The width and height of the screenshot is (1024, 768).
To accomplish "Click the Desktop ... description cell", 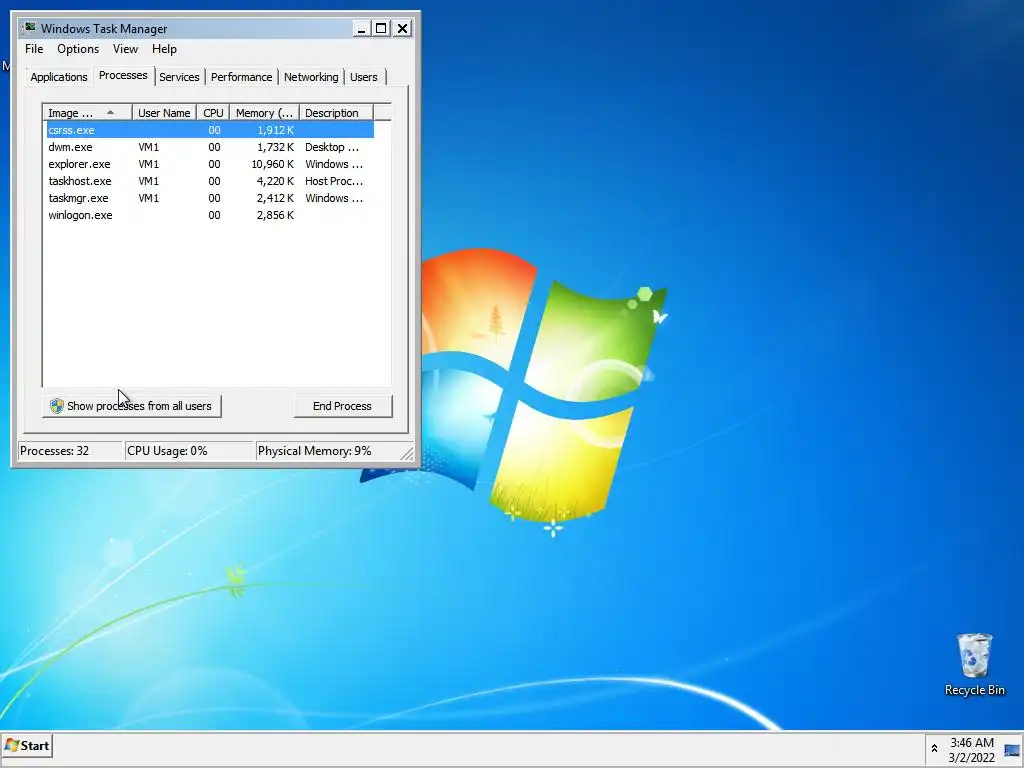I will pos(332,147).
